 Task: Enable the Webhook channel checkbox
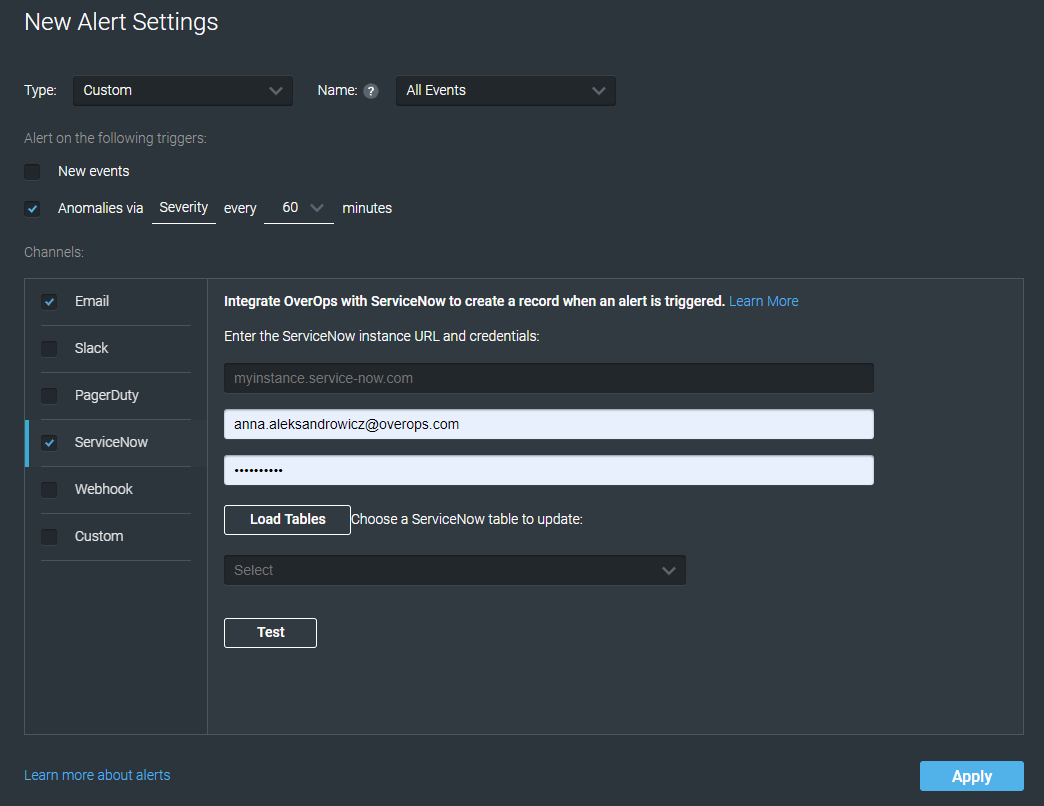49,490
